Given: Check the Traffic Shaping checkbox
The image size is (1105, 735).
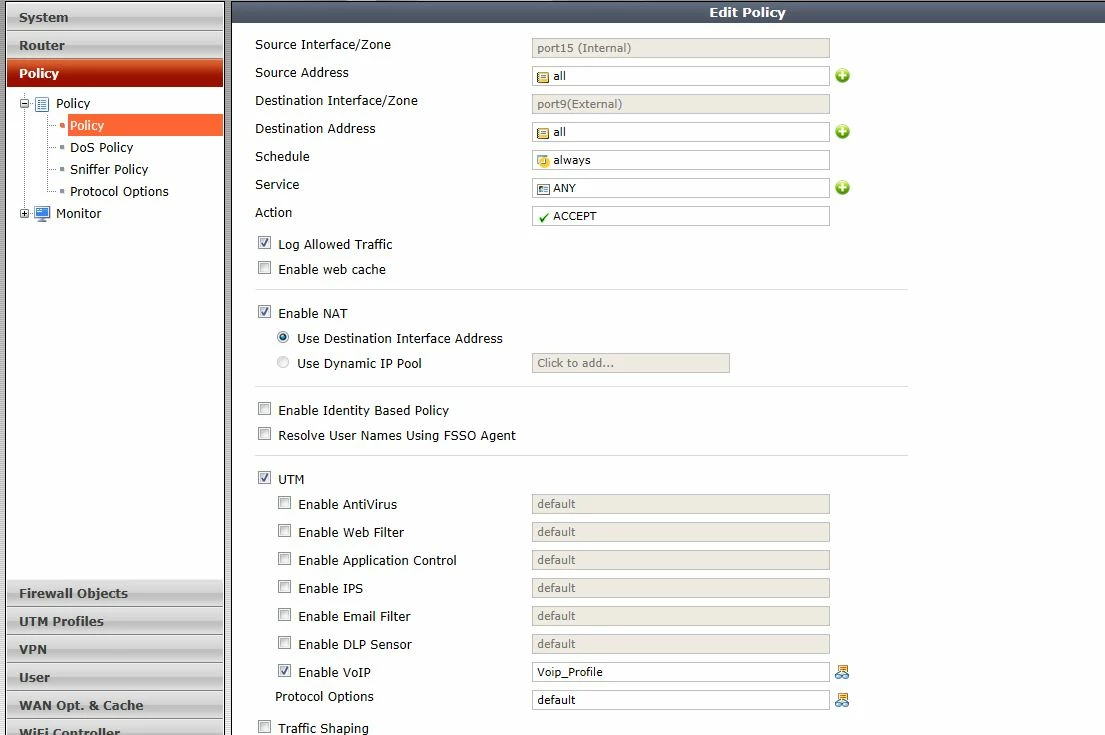Looking at the screenshot, I should 264,727.
